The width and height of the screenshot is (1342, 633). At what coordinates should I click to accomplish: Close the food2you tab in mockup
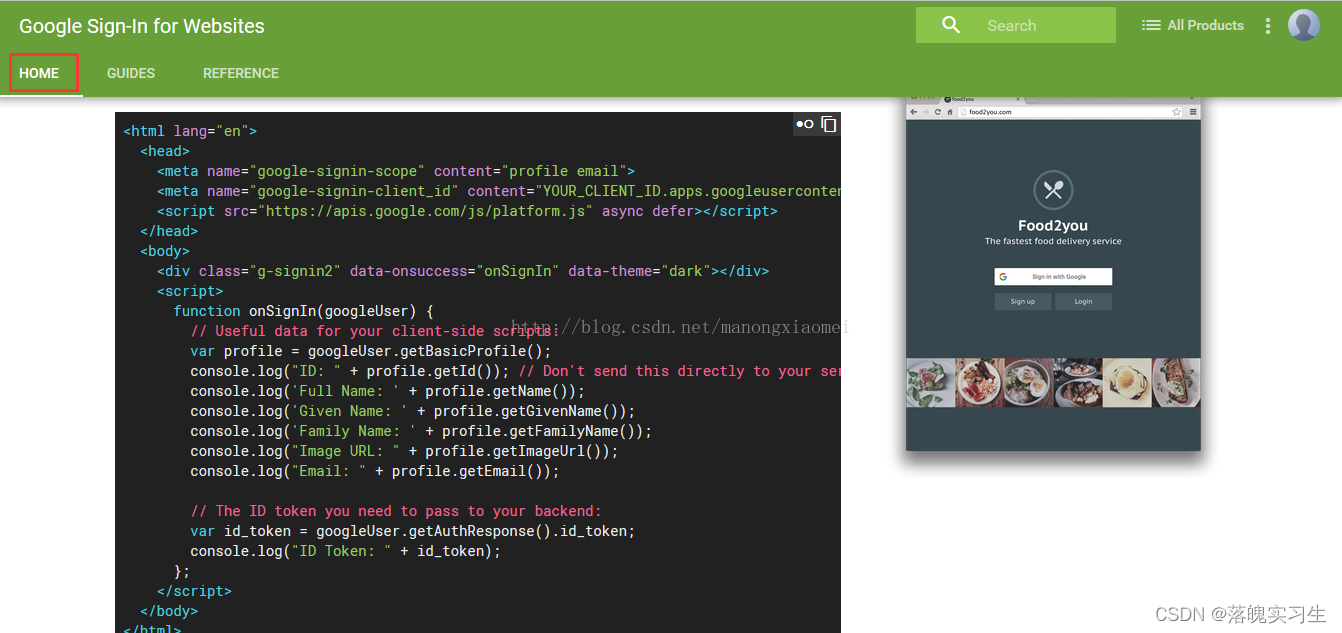pyautogui.click(x=1018, y=99)
